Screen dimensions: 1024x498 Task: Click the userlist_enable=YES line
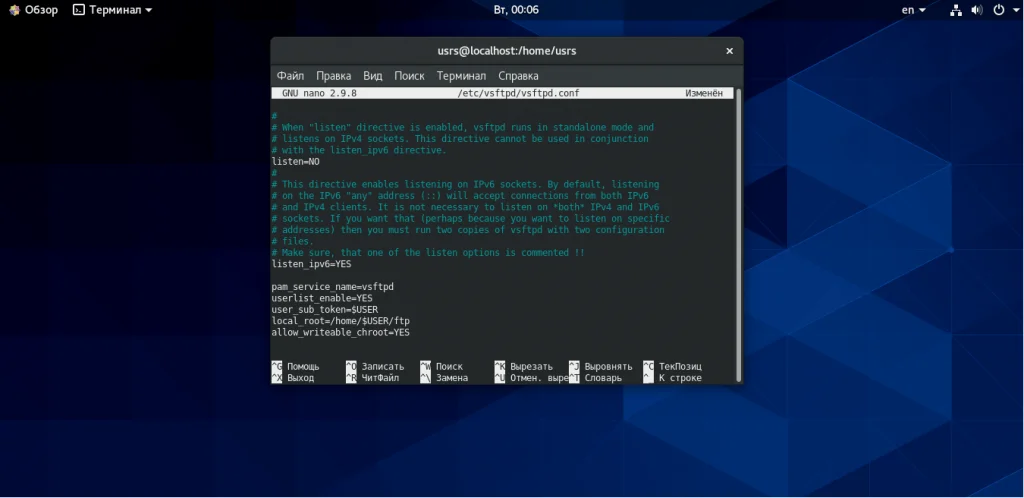pyautogui.click(x=322, y=298)
